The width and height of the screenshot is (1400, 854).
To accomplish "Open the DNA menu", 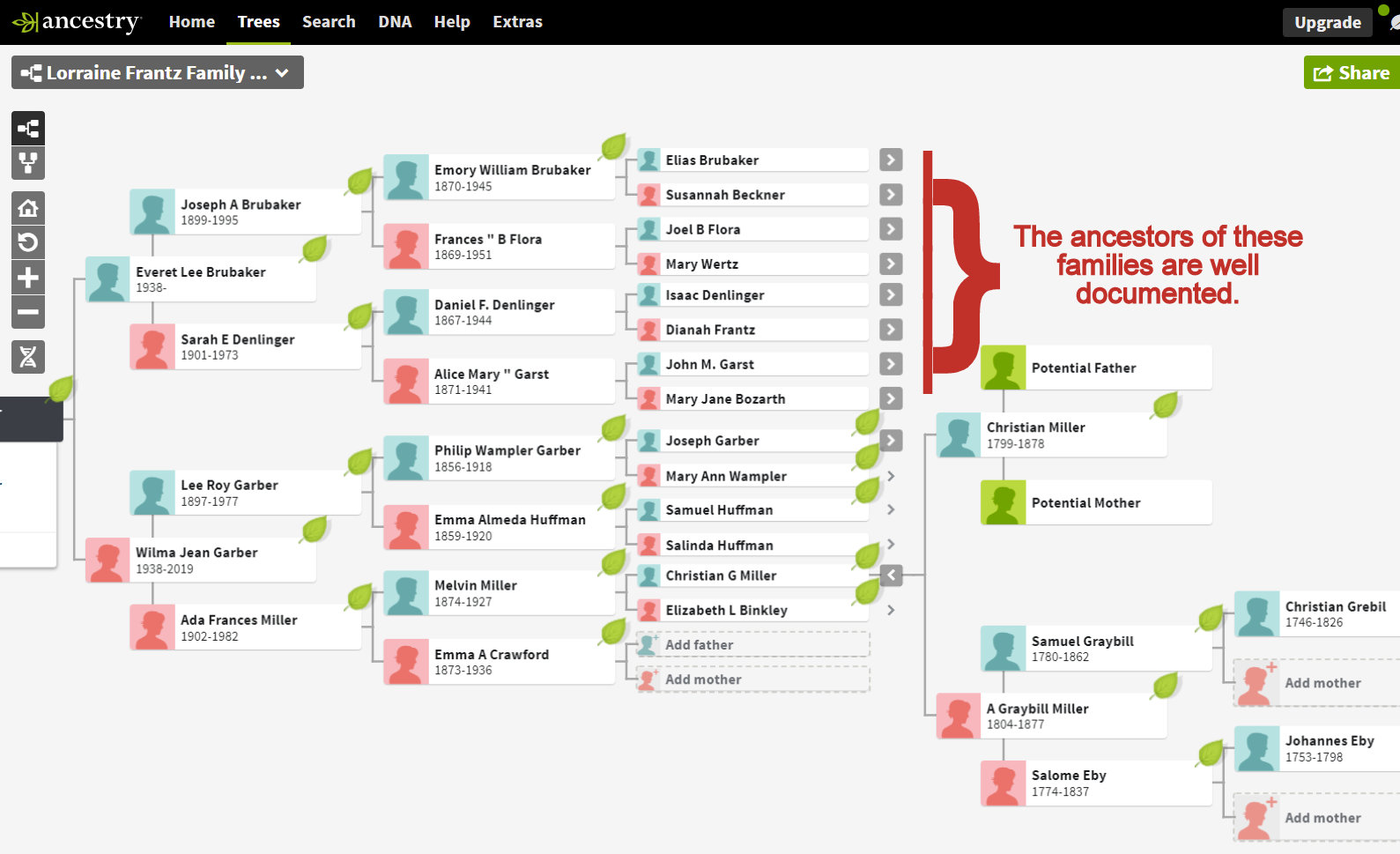I will point(395,22).
